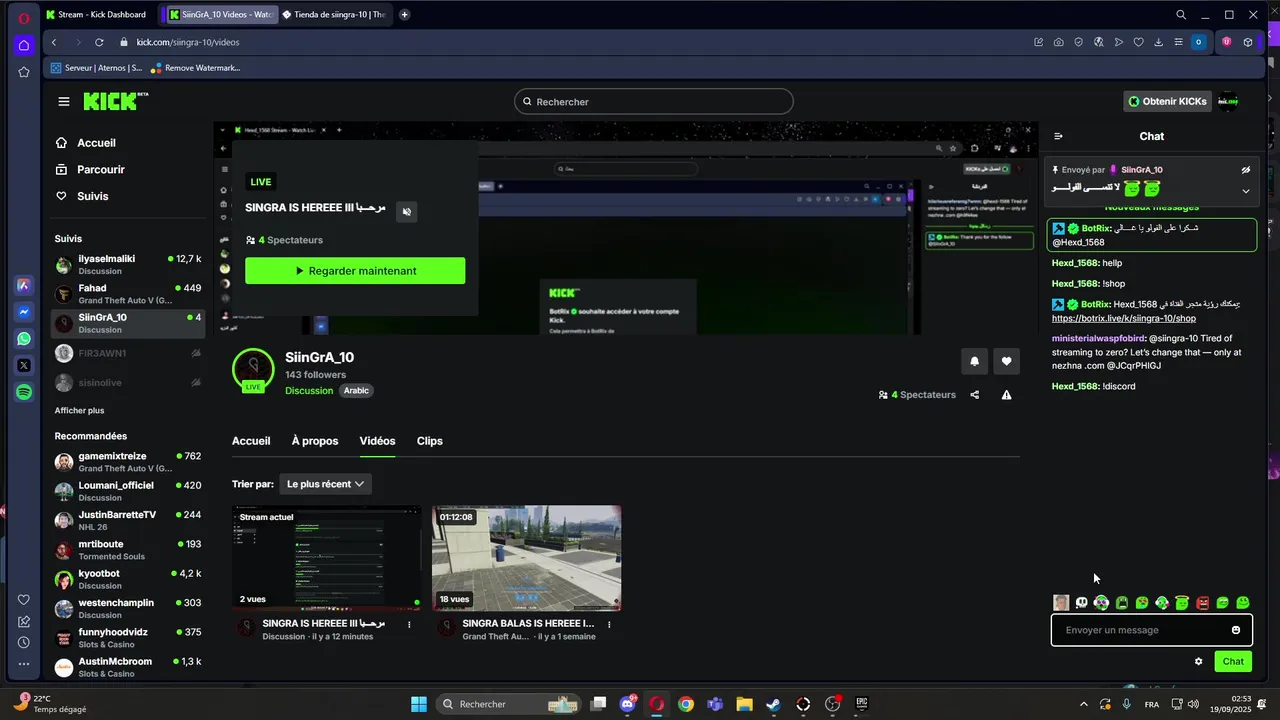Switch to the Clips tab
The image size is (1280, 720).
point(430,441)
